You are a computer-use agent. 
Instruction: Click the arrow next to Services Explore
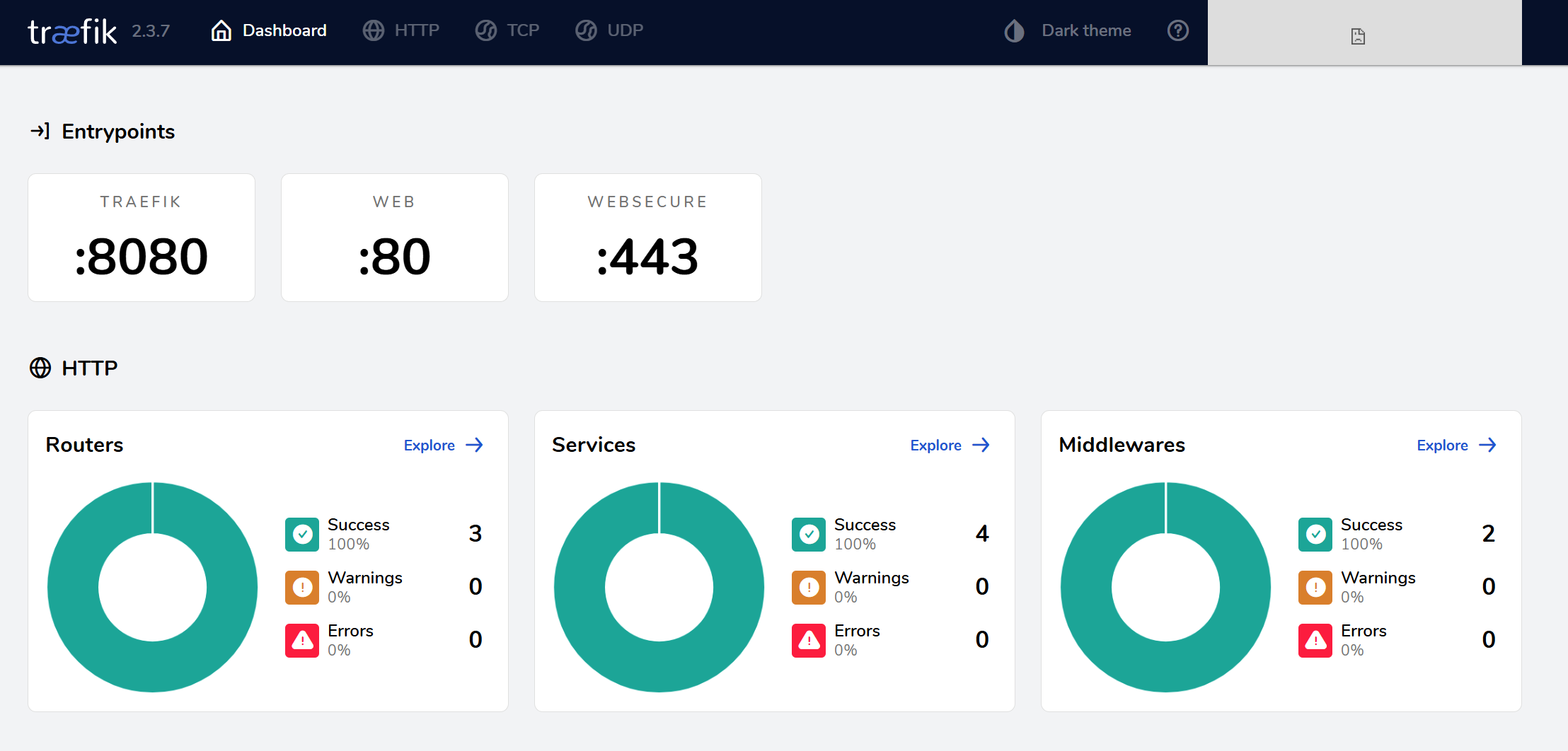coord(981,445)
